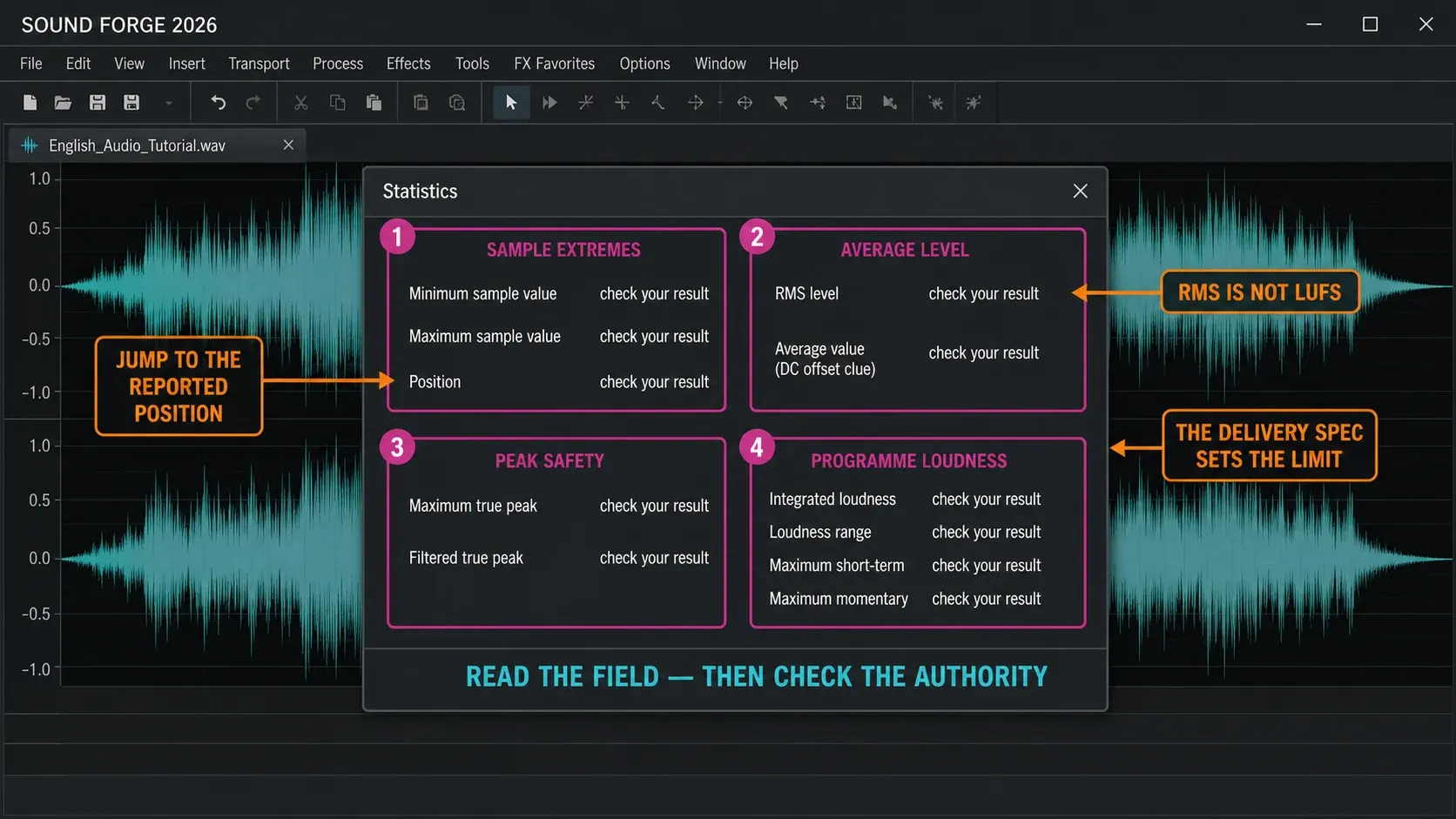Image resolution: width=1456 pixels, height=819 pixels.
Task: Click the Loudness range result
Action: pyautogui.click(x=986, y=533)
